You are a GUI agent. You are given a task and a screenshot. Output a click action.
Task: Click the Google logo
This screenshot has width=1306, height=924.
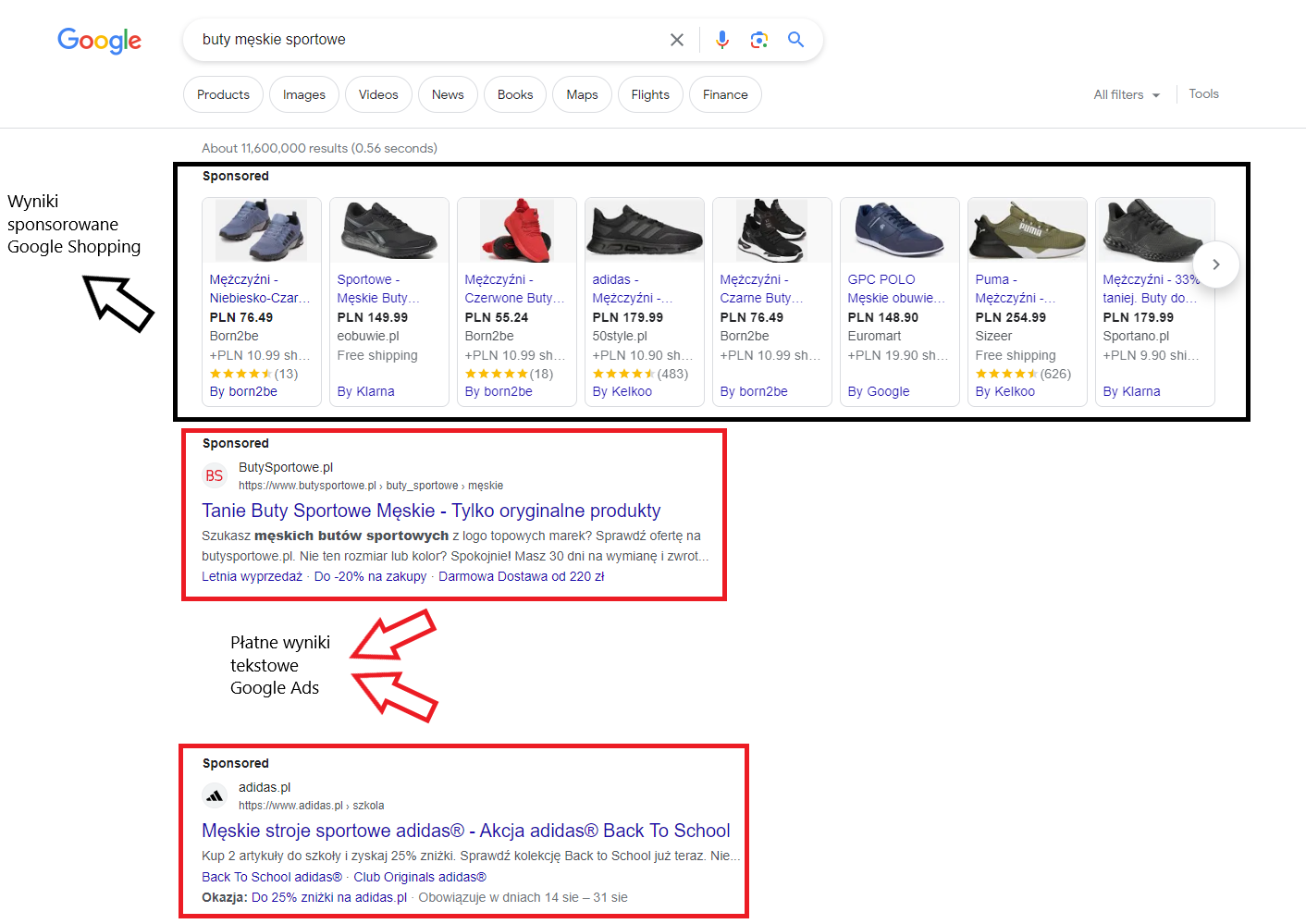100,41
